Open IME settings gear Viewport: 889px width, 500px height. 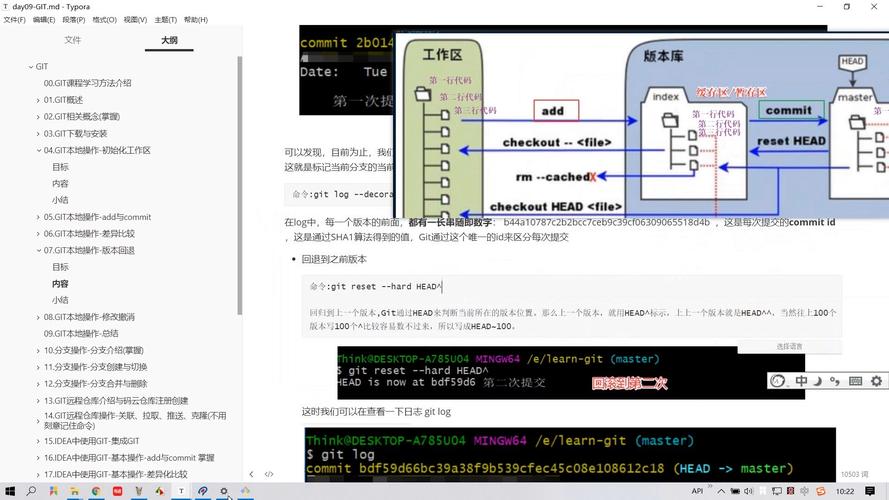877,381
